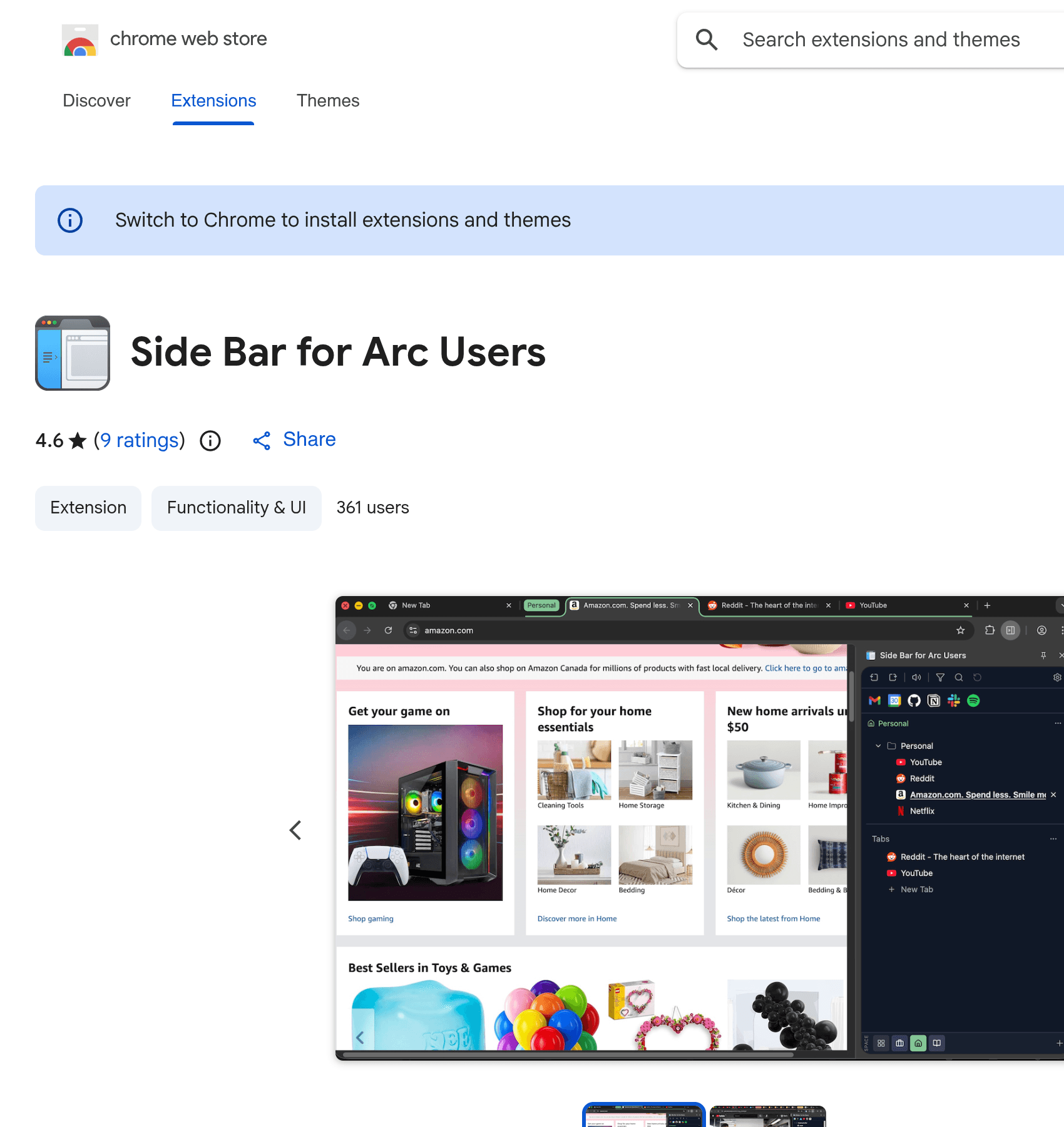
Task: Click the "Side Bar for Arc Users" title
Action: click(x=338, y=352)
